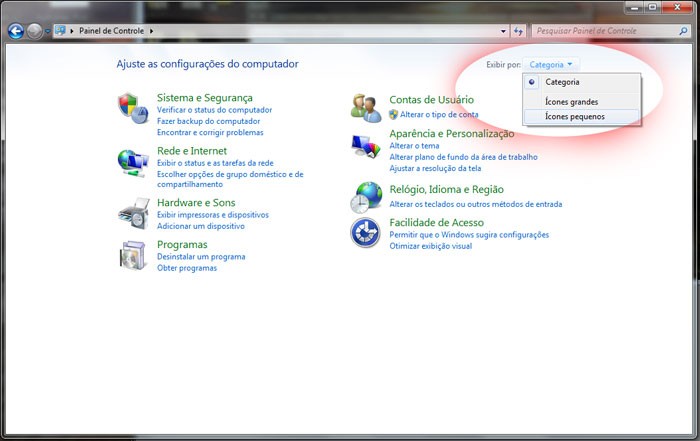The image size is (700, 441).
Task: Click Permitir que o Windows sugira configurações
Action: pyautogui.click(x=469, y=235)
